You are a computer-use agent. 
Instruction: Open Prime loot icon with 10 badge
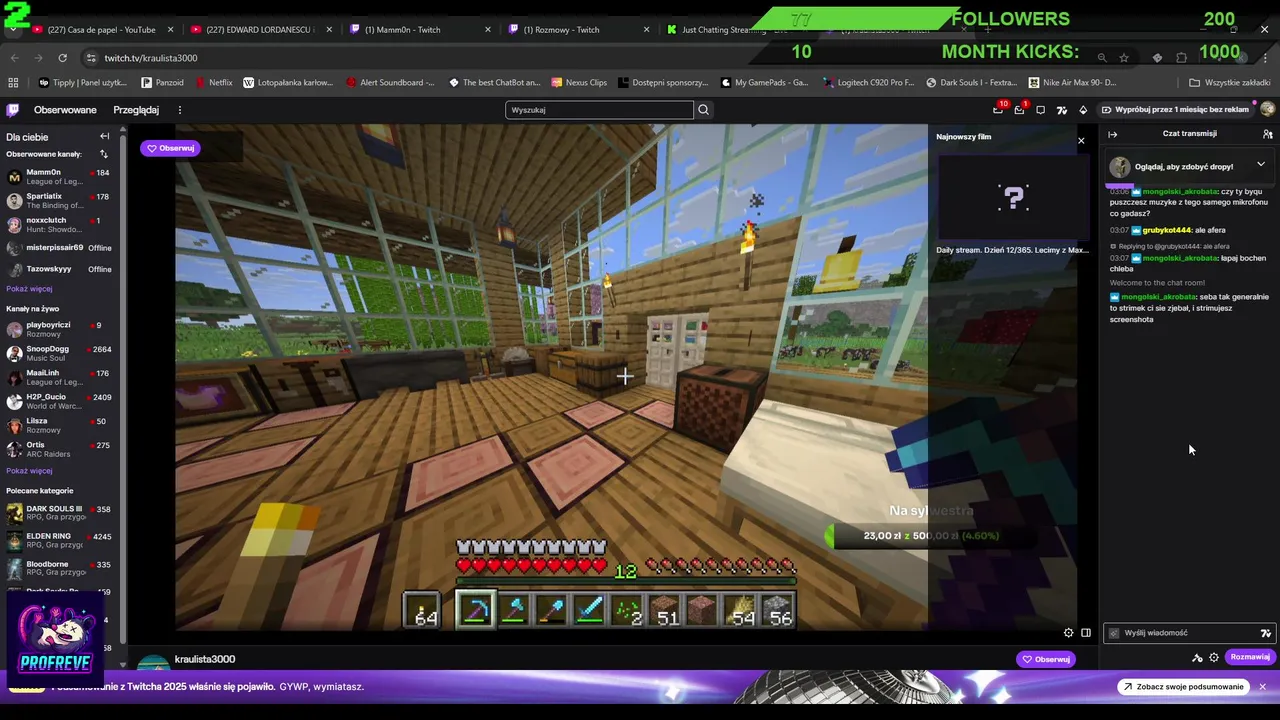pos(998,110)
